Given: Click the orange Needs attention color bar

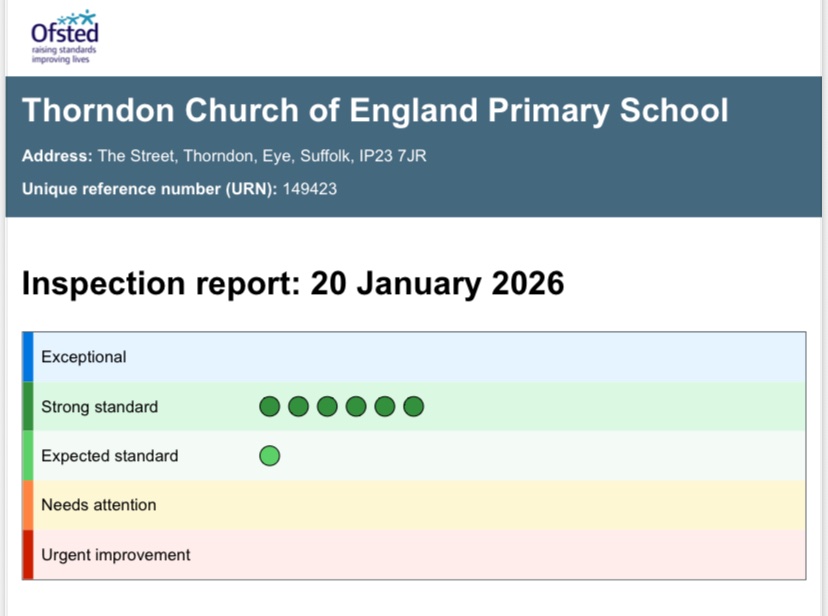Looking at the screenshot, I should point(28,505).
